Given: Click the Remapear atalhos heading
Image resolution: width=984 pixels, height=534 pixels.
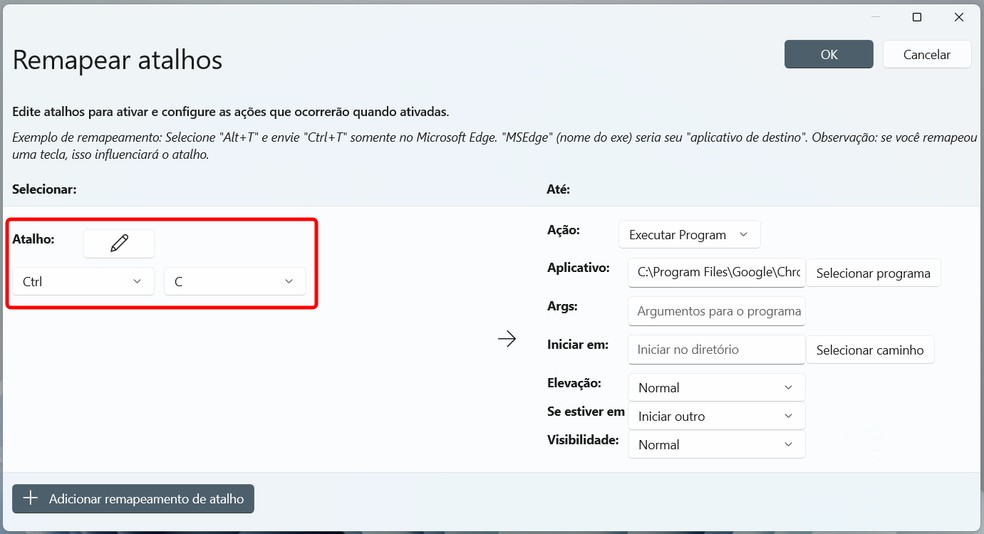Looking at the screenshot, I should pyautogui.click(x=117, y=60).
